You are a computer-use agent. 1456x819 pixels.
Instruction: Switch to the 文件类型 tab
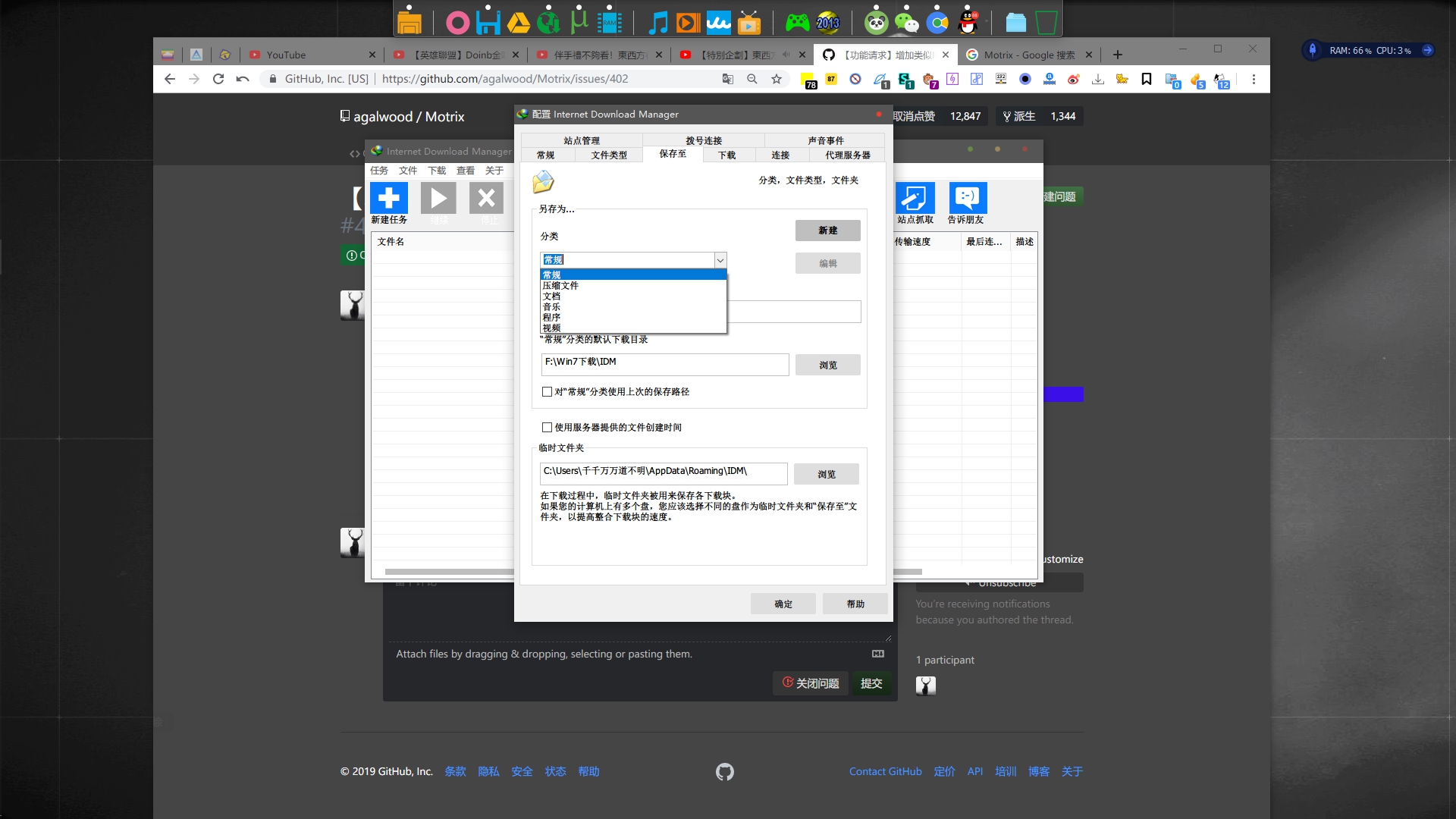[x=609, y=155]
